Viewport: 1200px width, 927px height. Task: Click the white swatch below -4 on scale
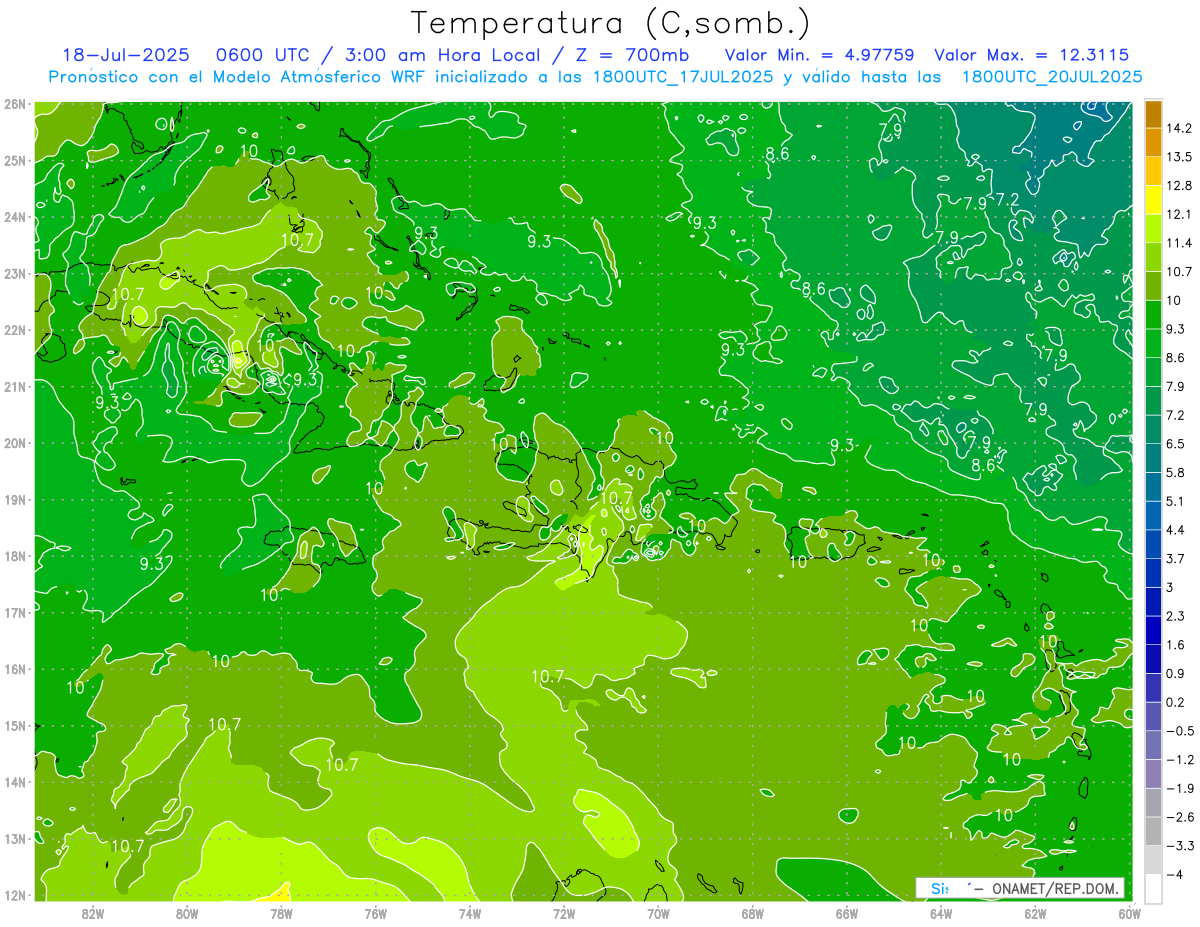click(x=1153, y=888)
